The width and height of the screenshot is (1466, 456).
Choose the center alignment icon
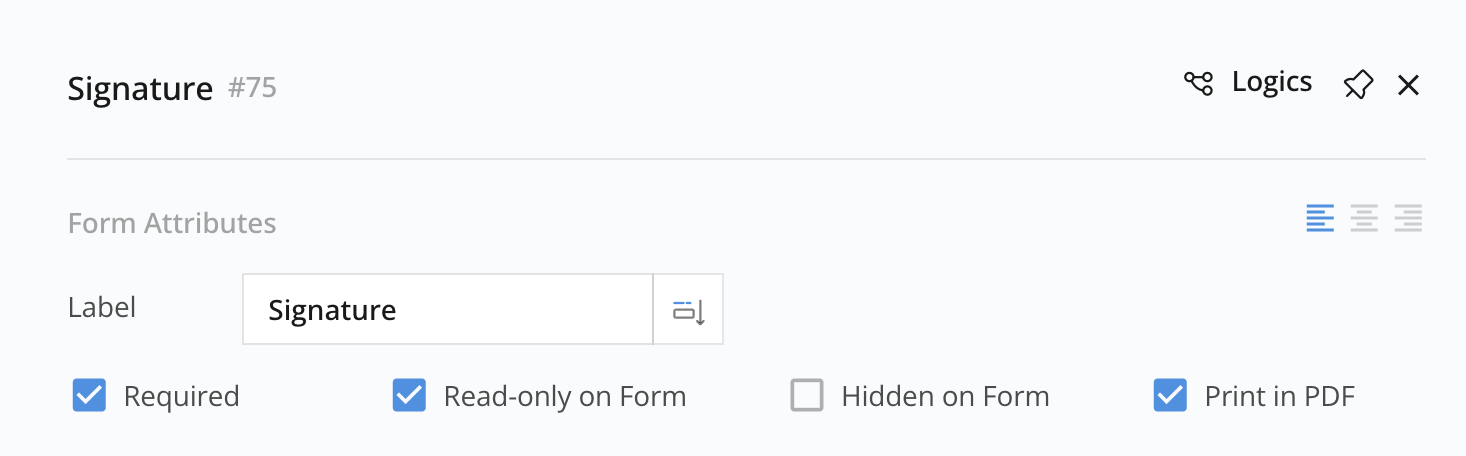[1364, 218]
